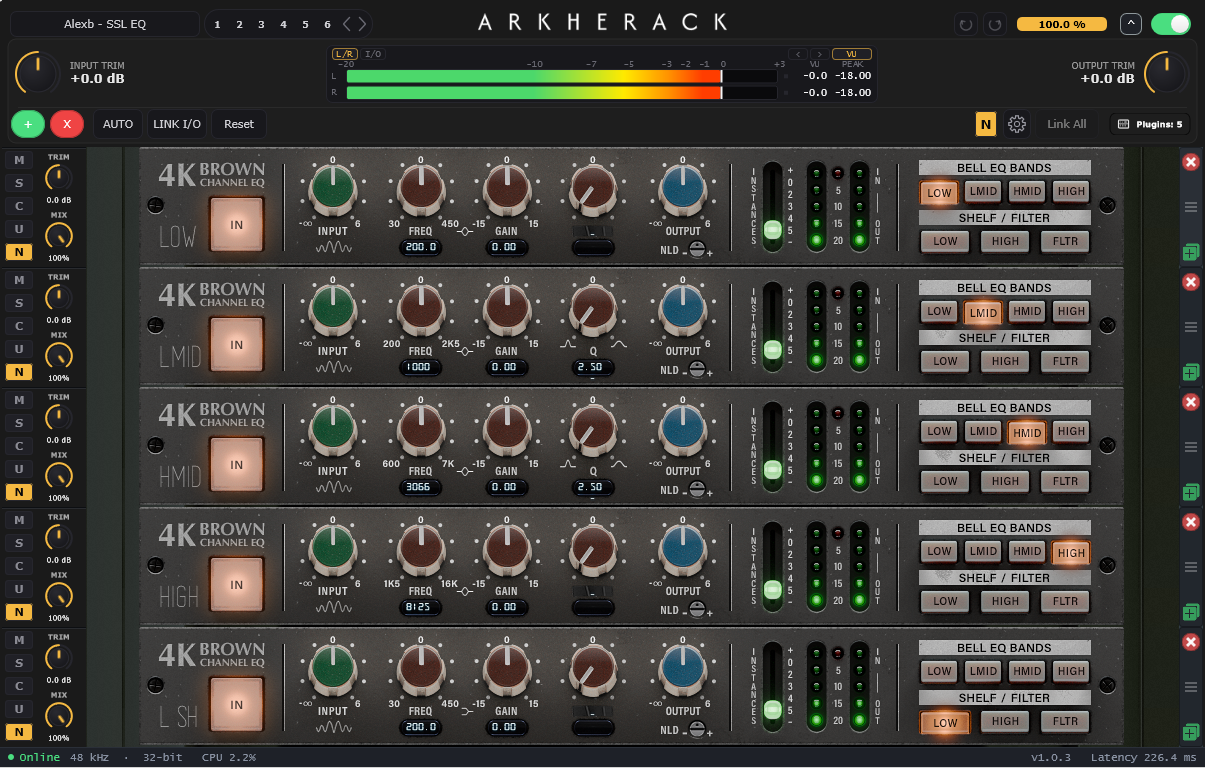This screenshot has height=768, width=1205.
Task: Toggle the green global power switch
Action: tap(1171, 24)
